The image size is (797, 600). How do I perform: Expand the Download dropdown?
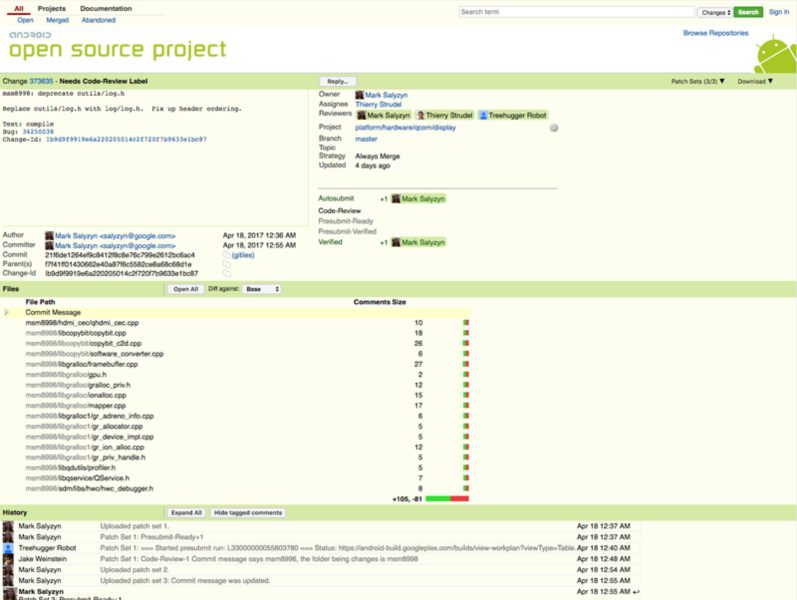click(755, 81)
